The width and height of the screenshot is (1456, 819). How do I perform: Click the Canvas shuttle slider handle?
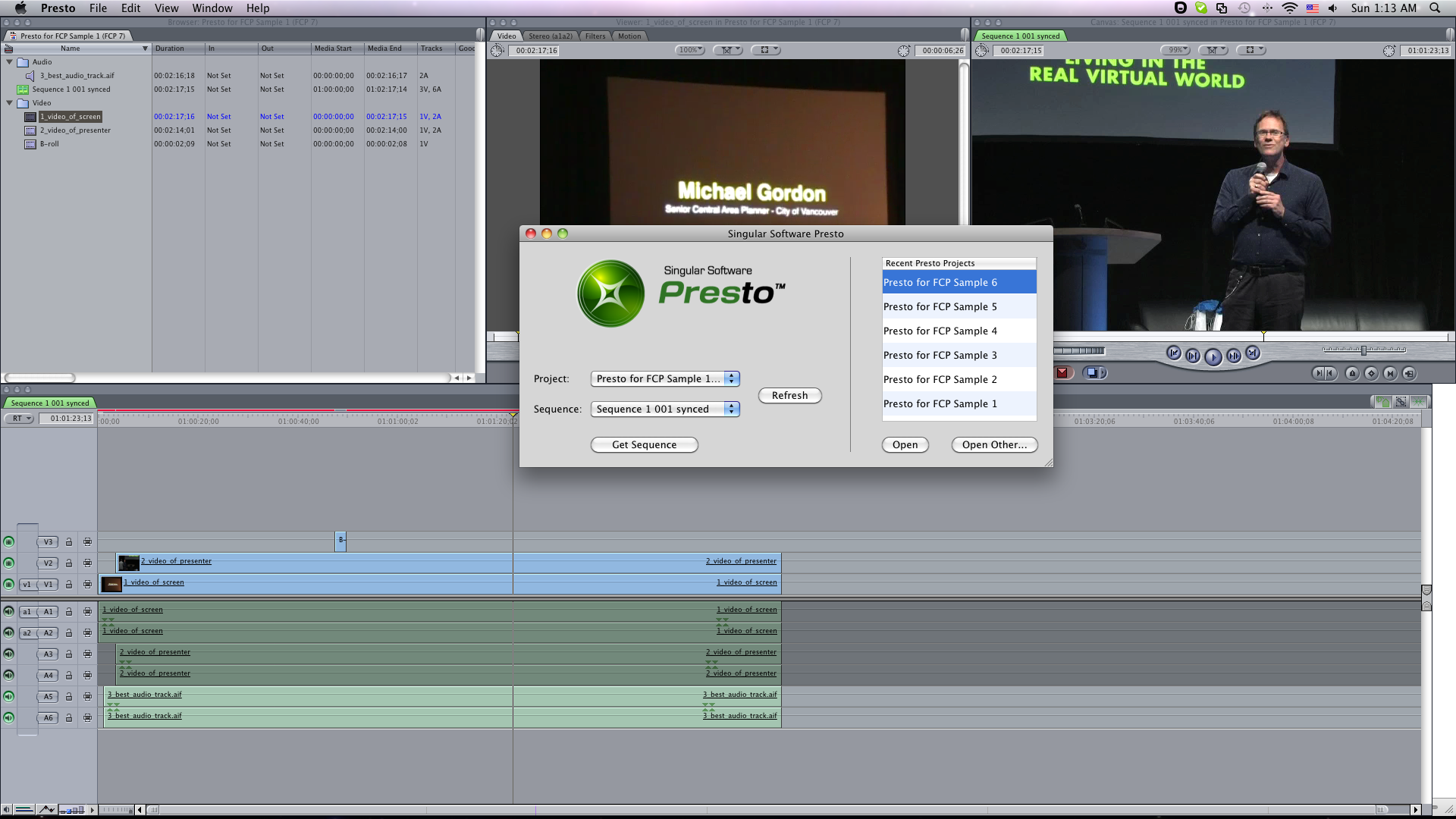[x=1363, y=350]
